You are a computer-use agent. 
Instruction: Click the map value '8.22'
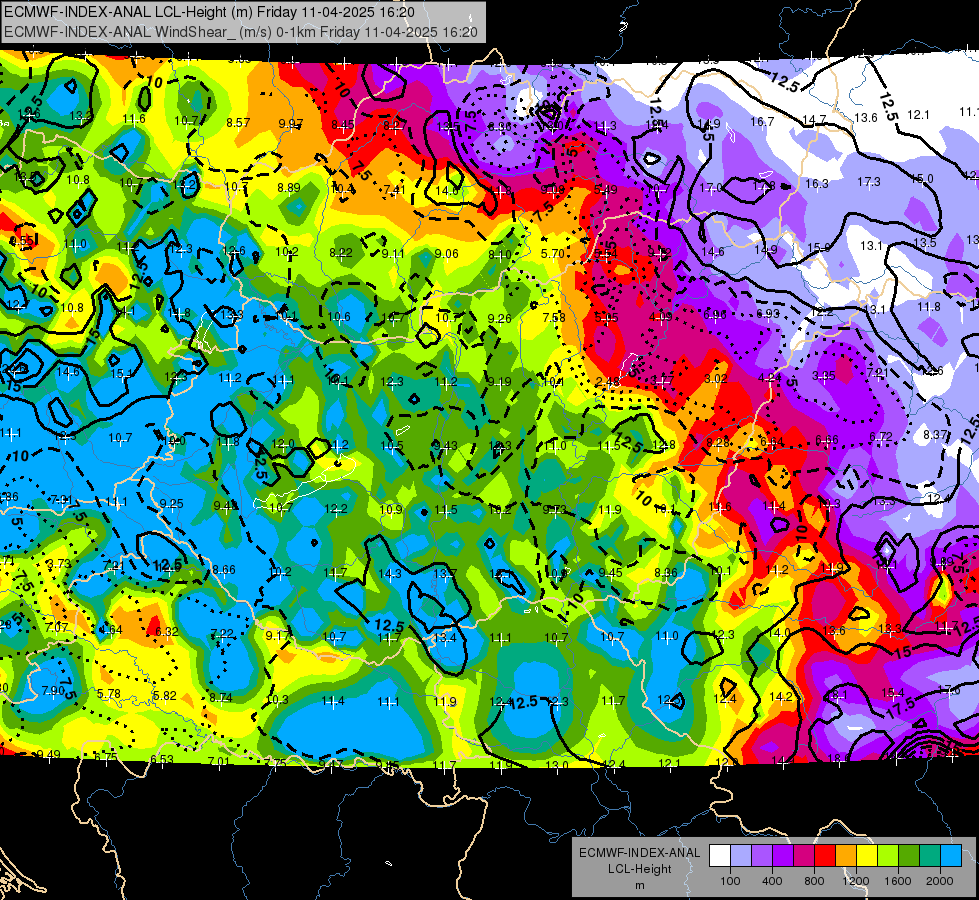(x=341, y=253)
